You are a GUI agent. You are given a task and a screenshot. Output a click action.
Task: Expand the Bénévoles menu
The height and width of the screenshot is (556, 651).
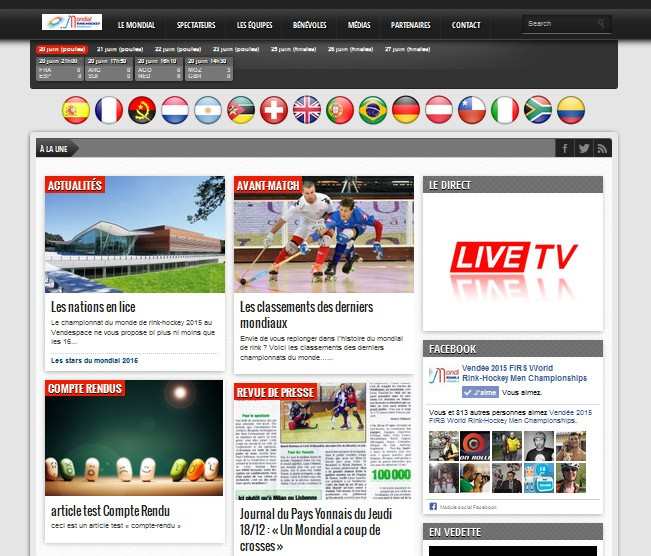coord(311,24)
